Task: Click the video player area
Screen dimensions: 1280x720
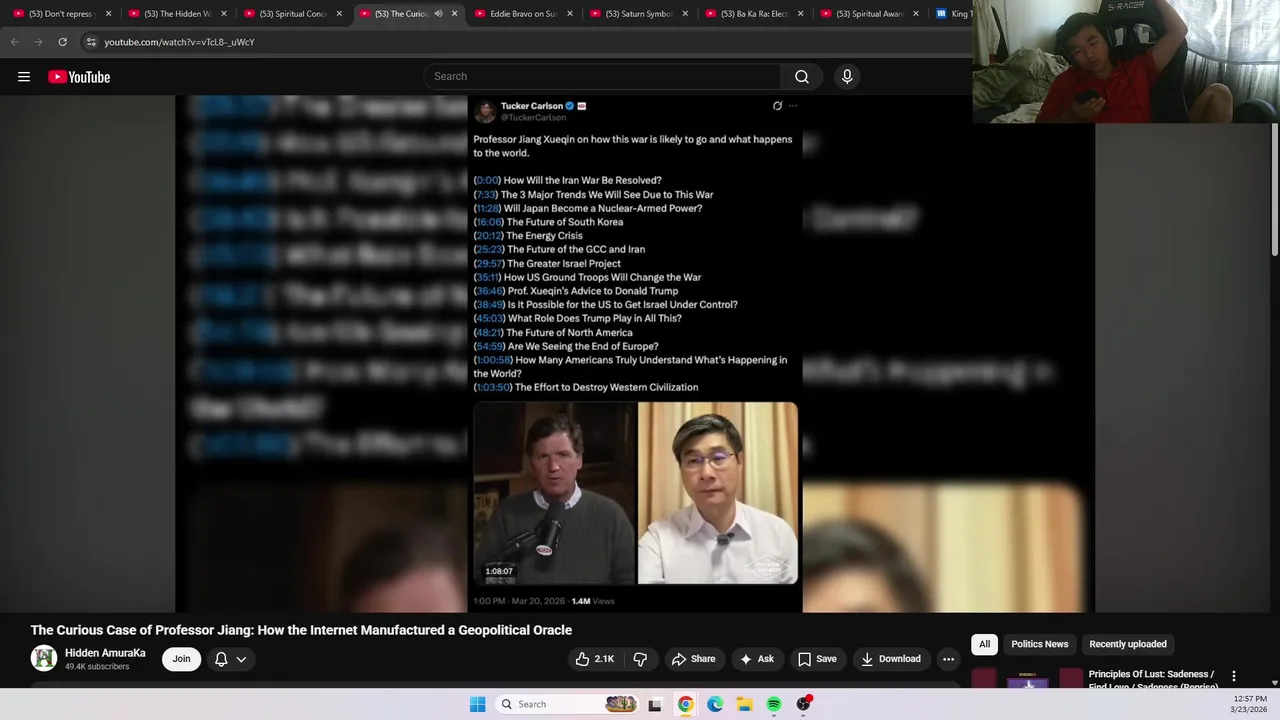Action: (635, 353)
